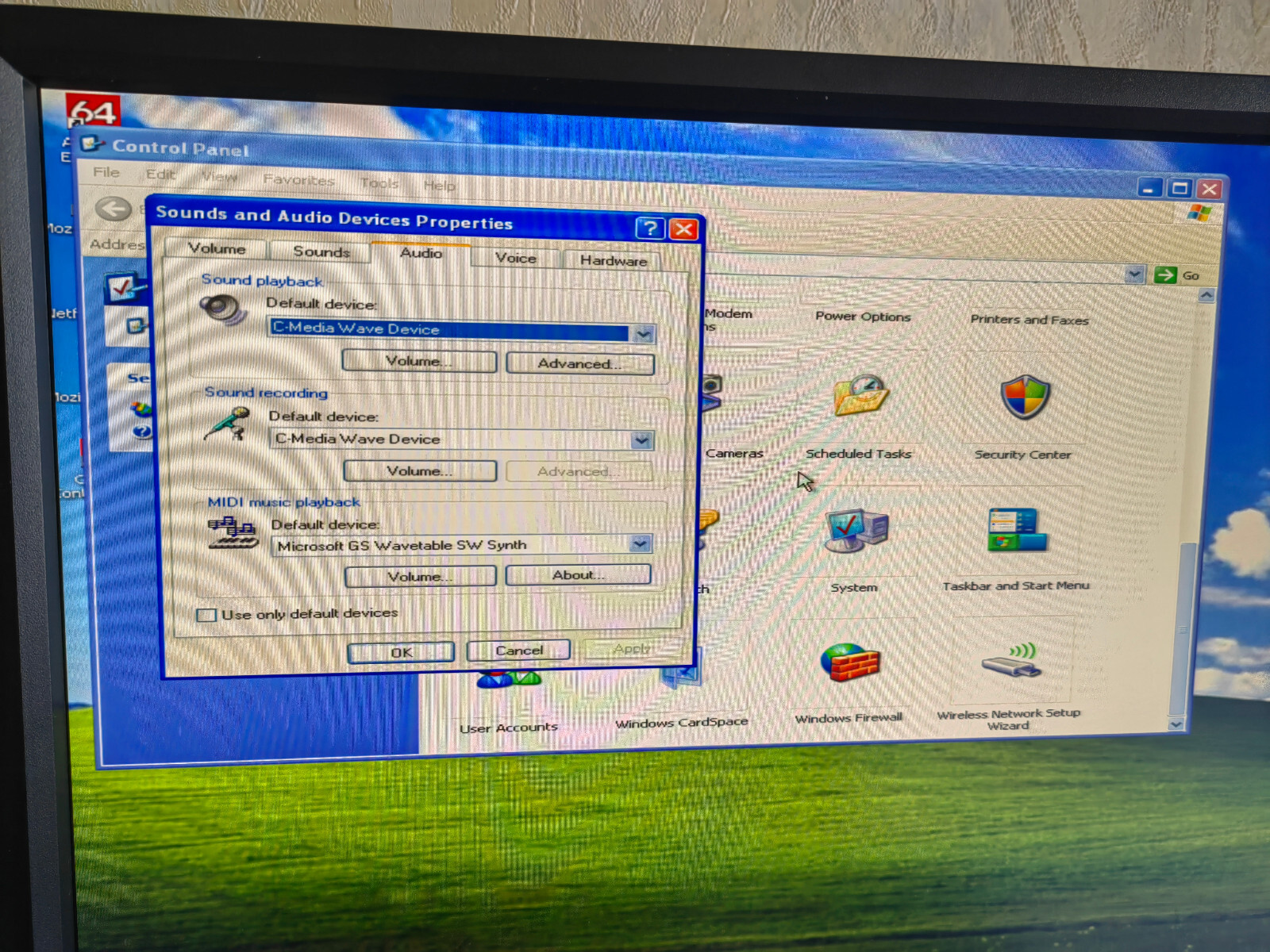Click the User Accounts label
Image resolution: width=1270 pixels, height=952 pixels.
(x=509, y=727)
